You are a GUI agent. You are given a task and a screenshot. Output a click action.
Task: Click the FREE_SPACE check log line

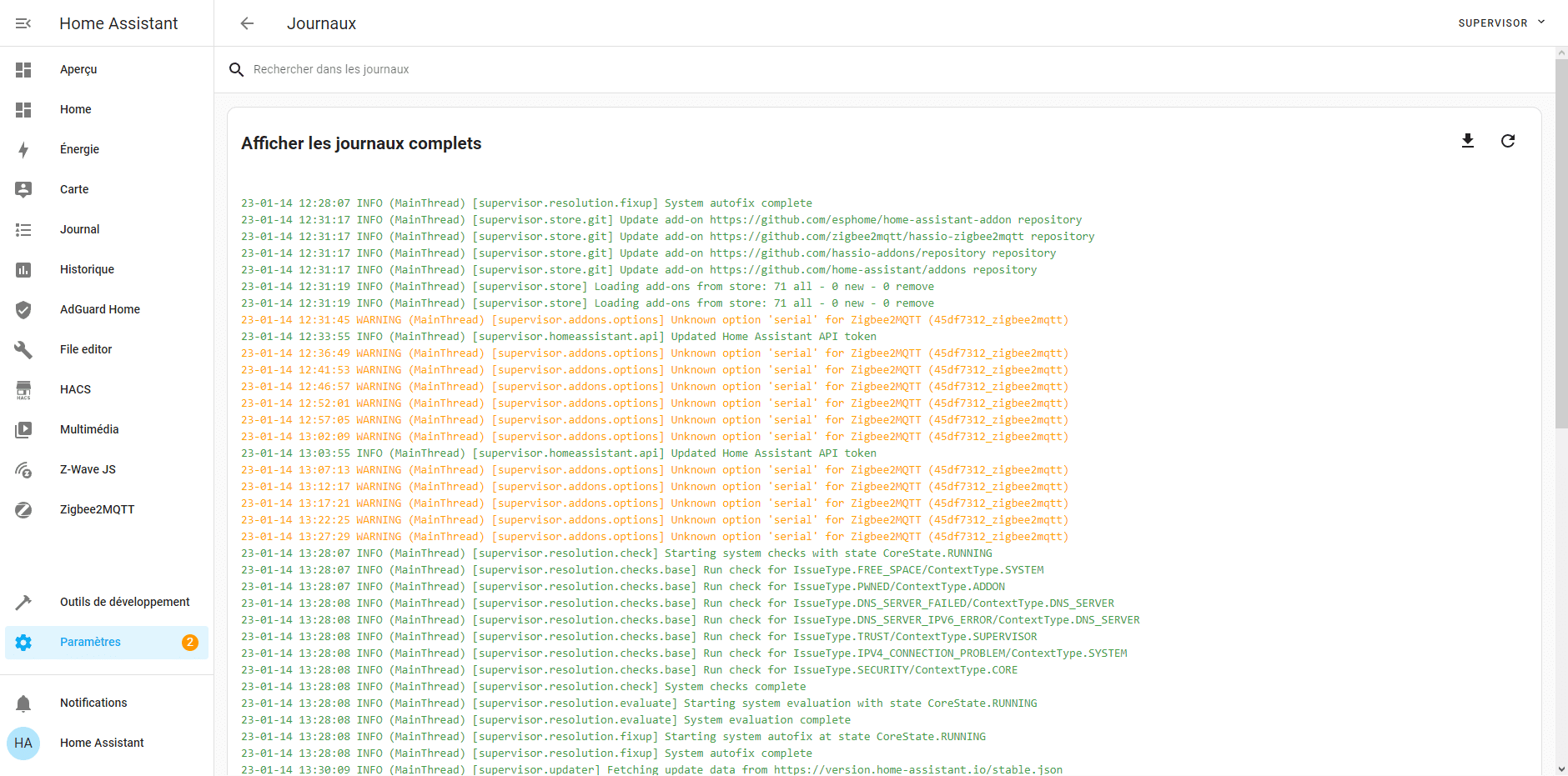click(x=642, y=570)
